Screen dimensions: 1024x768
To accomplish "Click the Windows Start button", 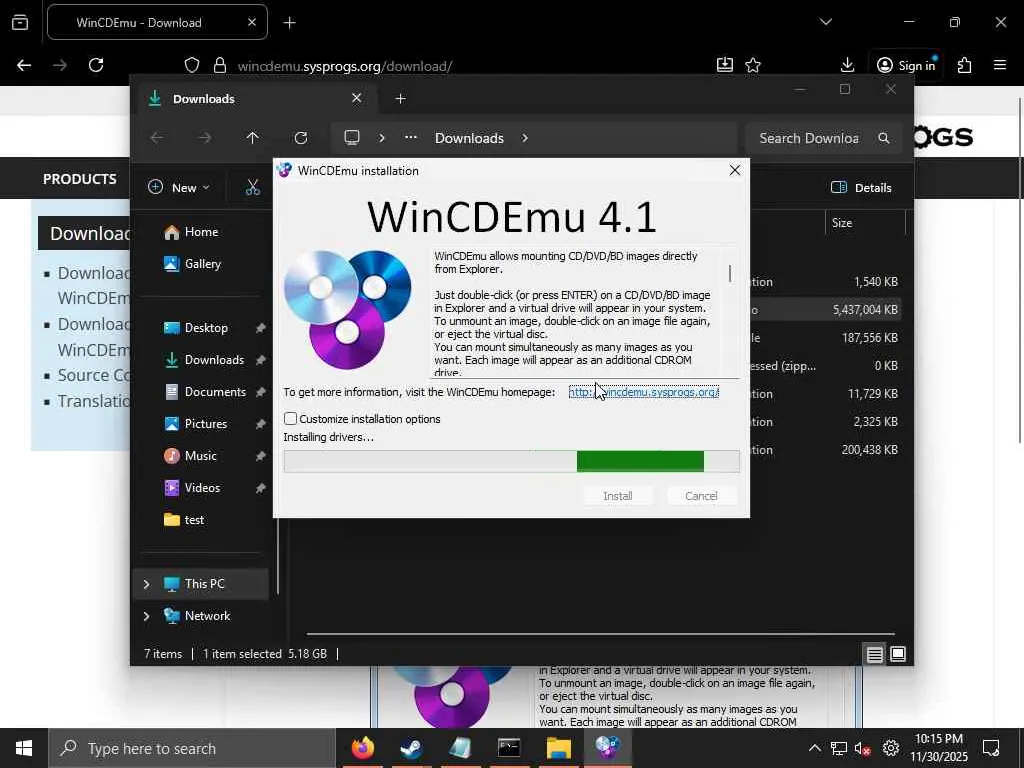I will [x=24, y=748].
